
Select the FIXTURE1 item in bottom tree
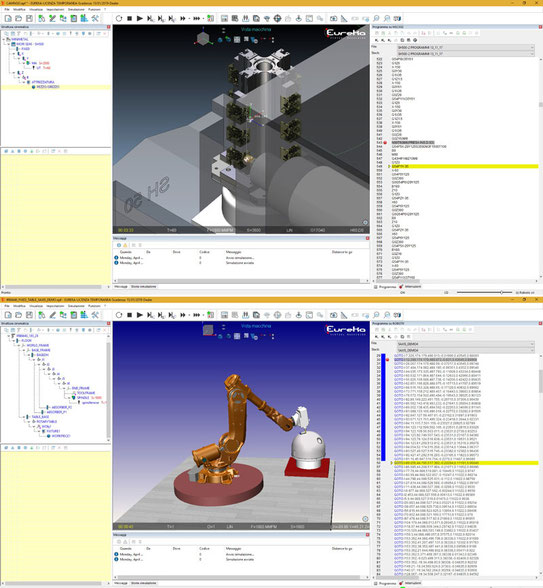pyautogui.click(x=53, y=431)
